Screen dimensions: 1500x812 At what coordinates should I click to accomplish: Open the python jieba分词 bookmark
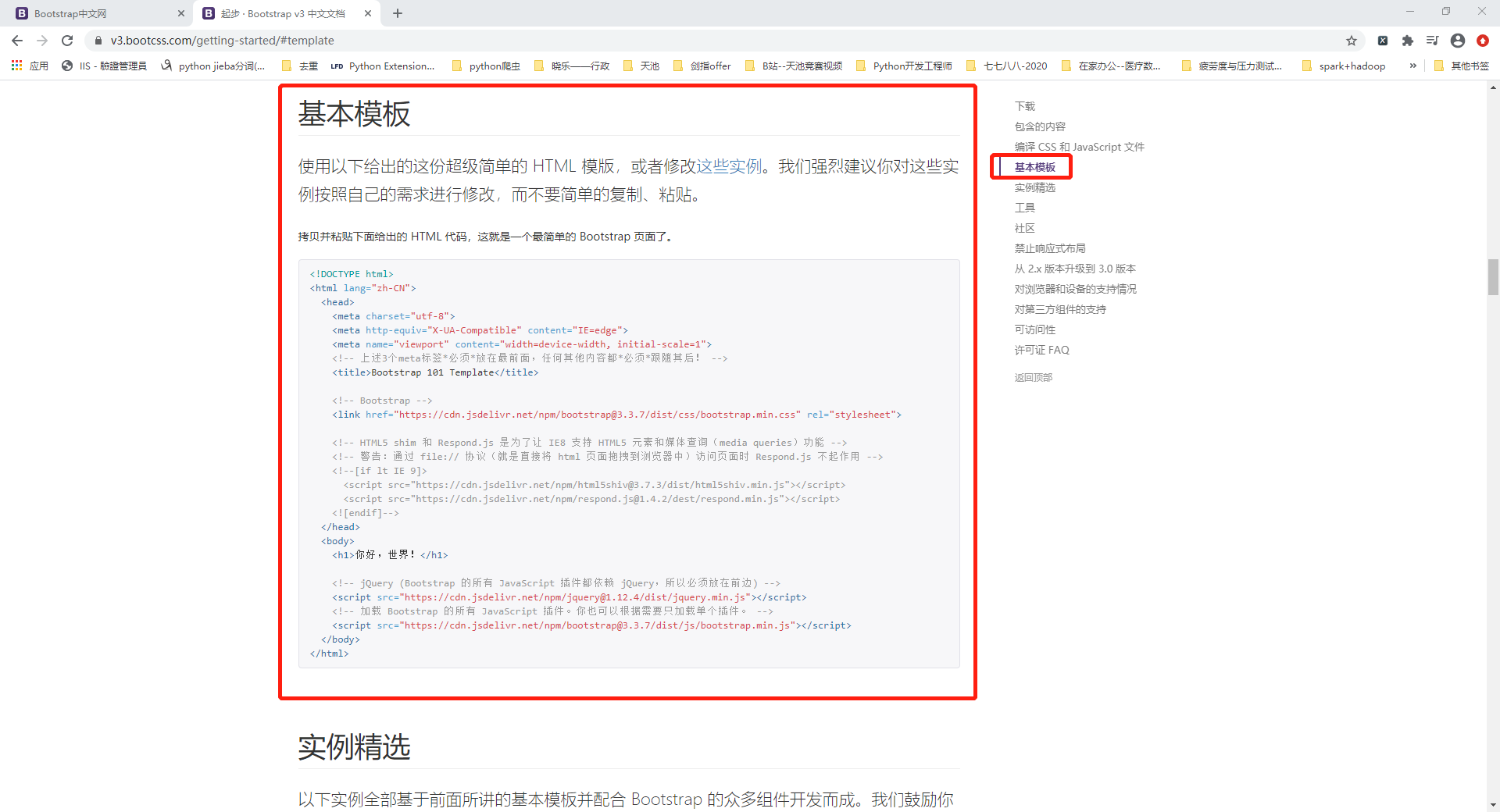click(x=213, y=66)
